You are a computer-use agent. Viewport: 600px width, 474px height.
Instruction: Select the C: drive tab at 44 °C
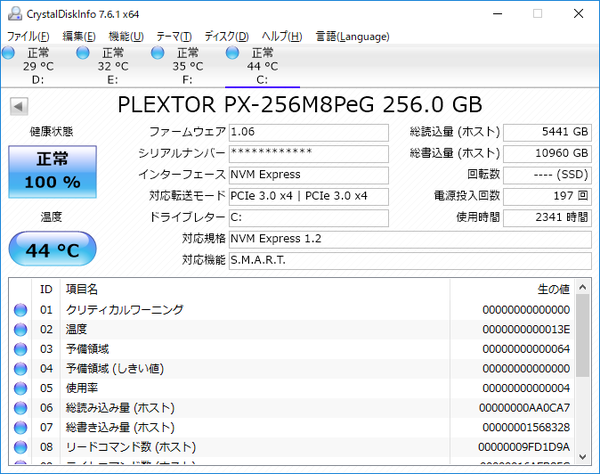tap(262, 66)
